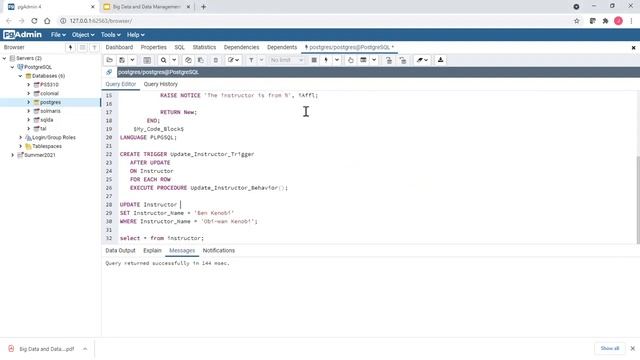Open download options arrow beside the pdf
640x360 pixels.
coord(85,349)
